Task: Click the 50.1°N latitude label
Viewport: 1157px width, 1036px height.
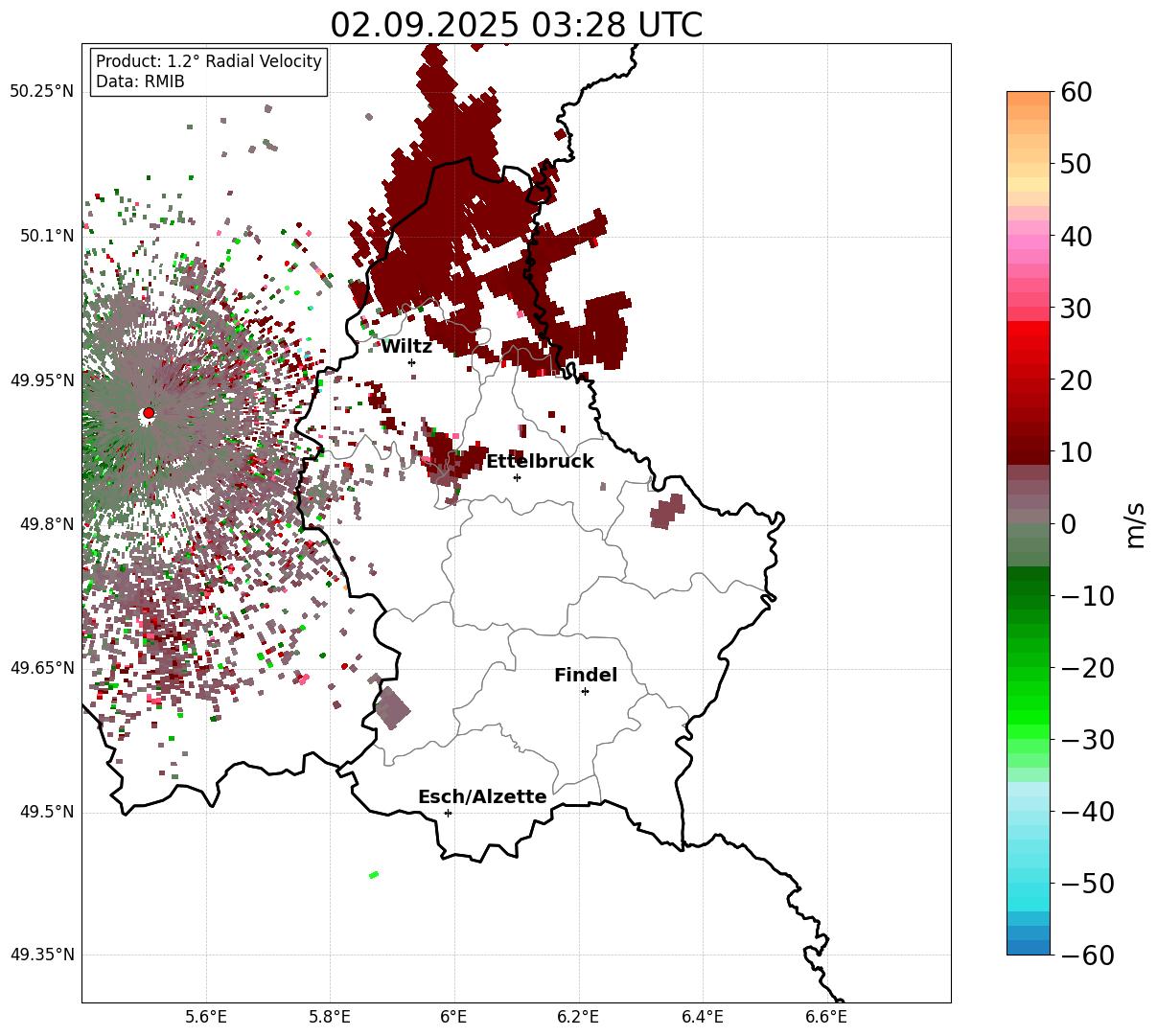Action: 46,236
